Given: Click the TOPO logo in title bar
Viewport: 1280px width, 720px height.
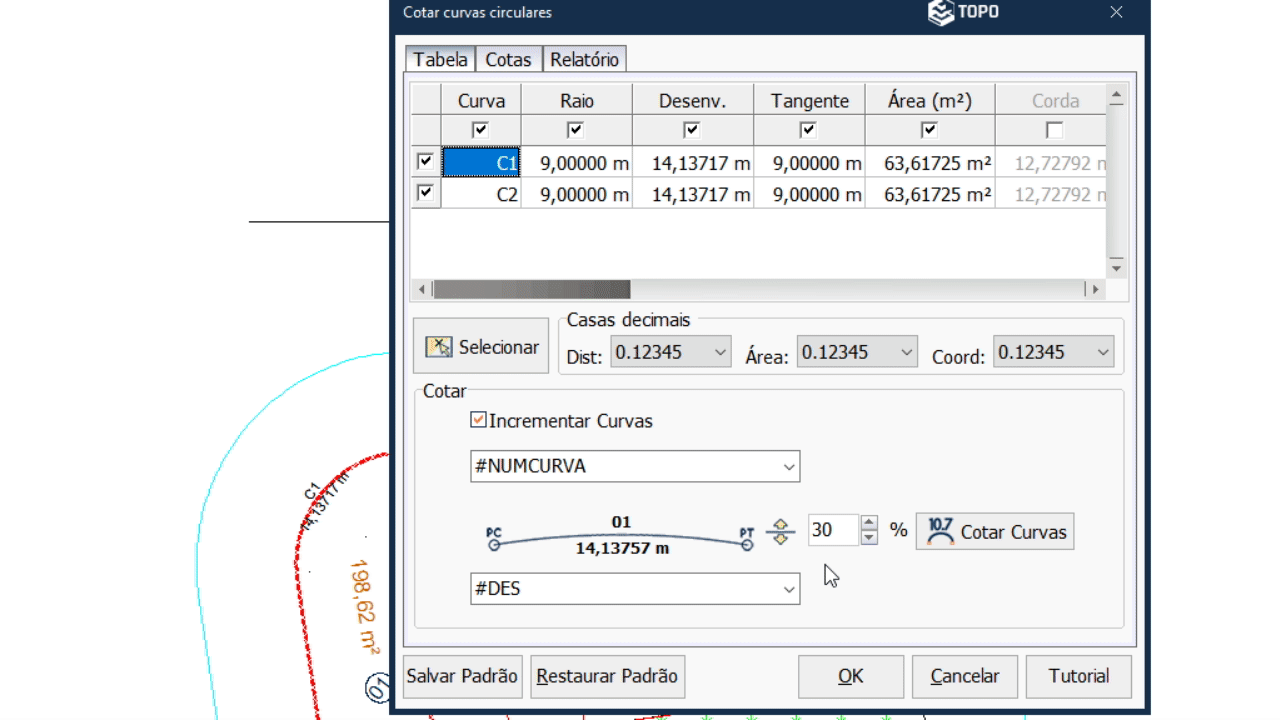Looking at the screenshot, I should 963,13.
